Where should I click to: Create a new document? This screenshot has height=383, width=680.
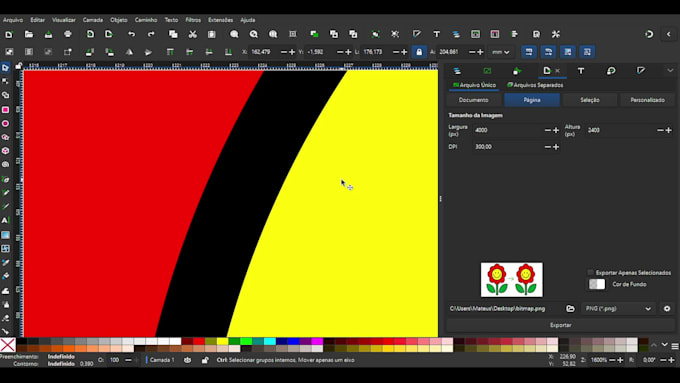pyautogui.click(x=9, y=34)
